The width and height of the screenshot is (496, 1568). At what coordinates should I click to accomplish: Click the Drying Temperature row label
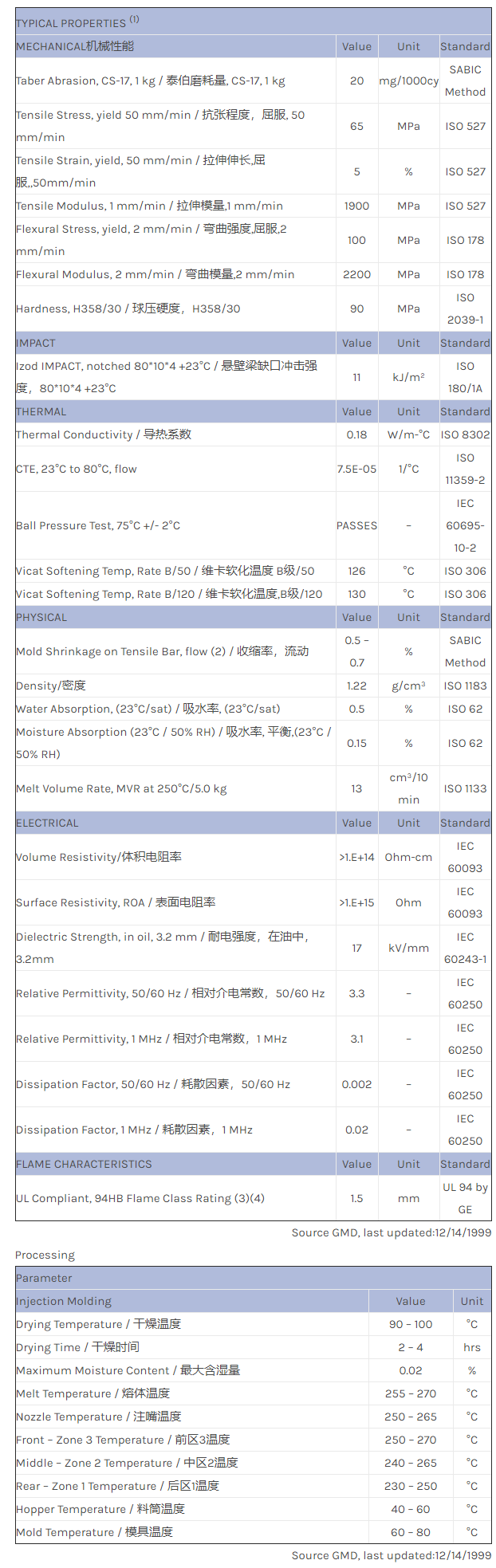pyautogui.click(x=98, y=1324)
